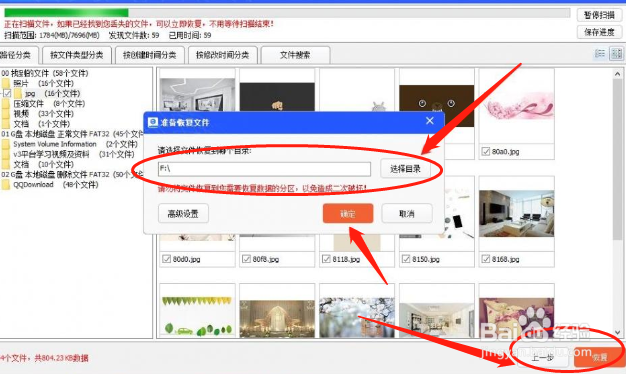The image size is (626, 374).
Task: Select cherry blossom thumbnail
Action: [x=357, y=317]
